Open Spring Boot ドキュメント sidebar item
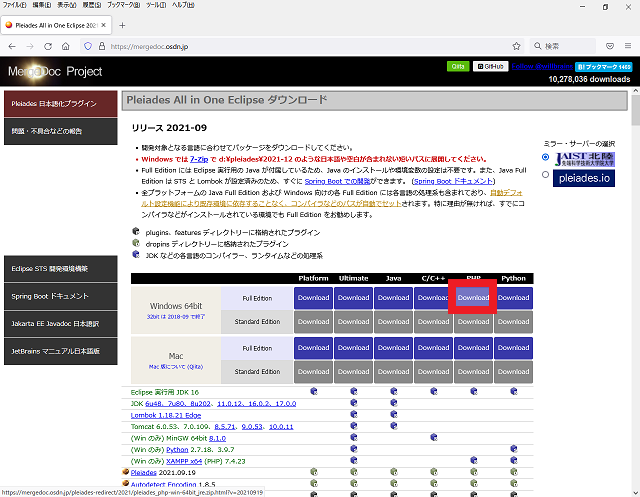Screen dimensions: 640x497 click(x=61, y=296)
